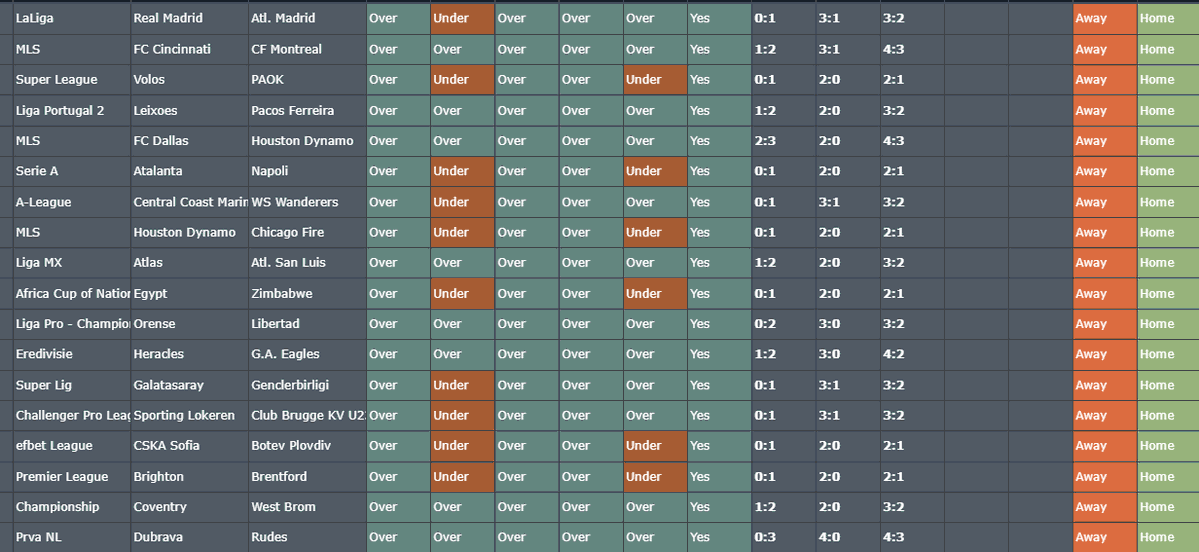1199x552 pixels.
Task: Select the Premier League cell
Action: [x=72, y=476]
